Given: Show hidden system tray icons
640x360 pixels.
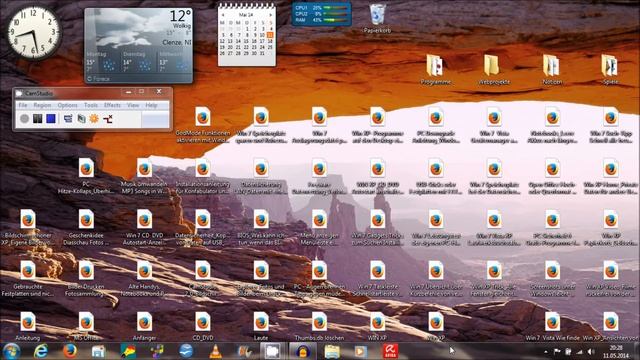Looking at the screenshot, I should [x=546, y=351].
